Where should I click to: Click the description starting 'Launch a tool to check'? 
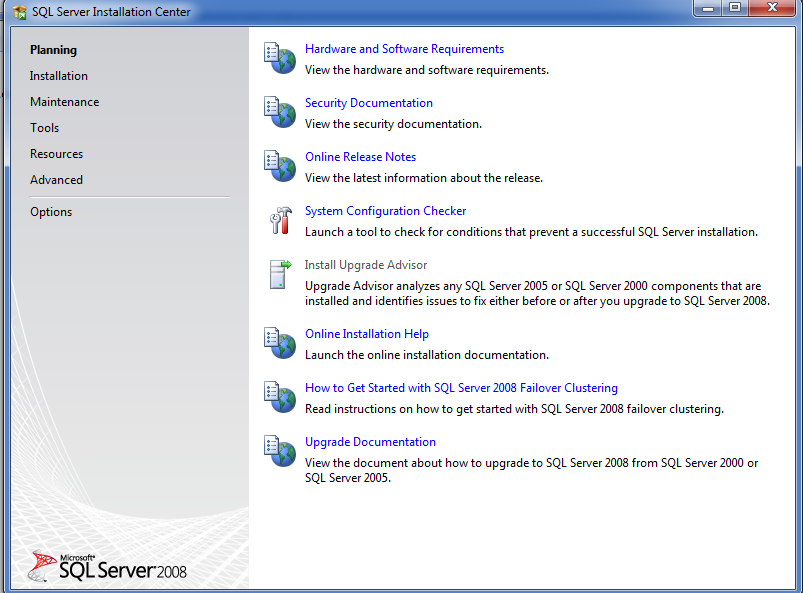pos(531,232)
